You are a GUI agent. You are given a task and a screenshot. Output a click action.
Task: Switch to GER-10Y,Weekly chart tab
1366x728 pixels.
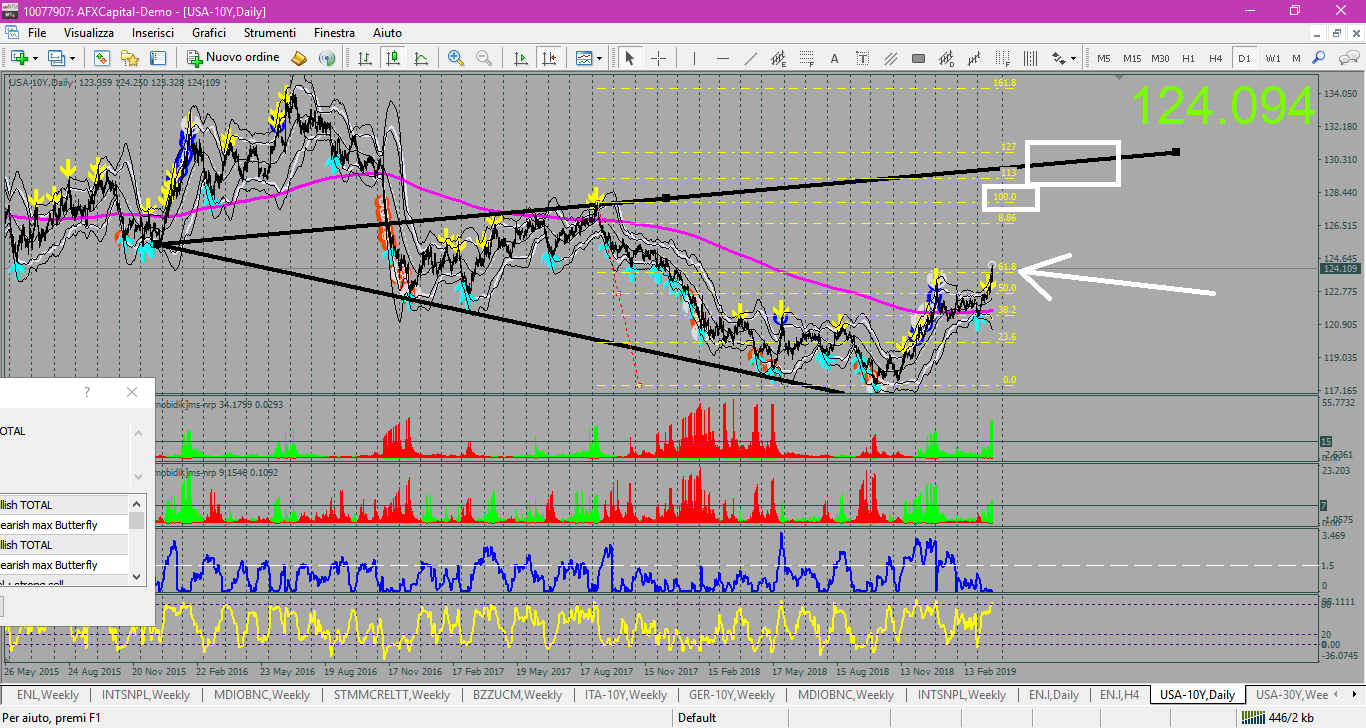point(731,694)
